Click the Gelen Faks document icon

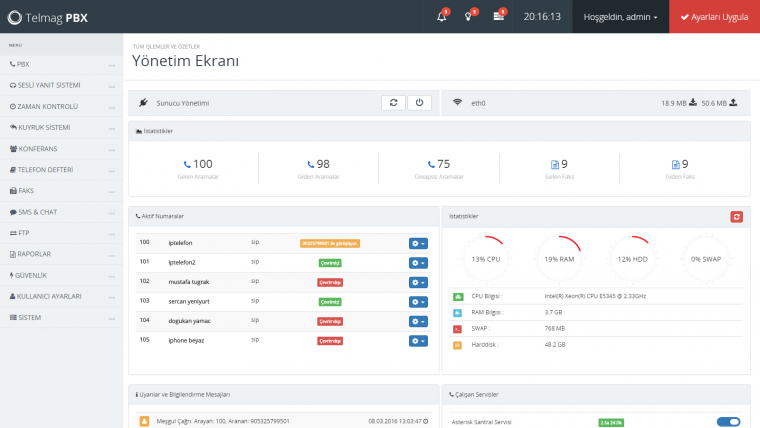point(555,165)
